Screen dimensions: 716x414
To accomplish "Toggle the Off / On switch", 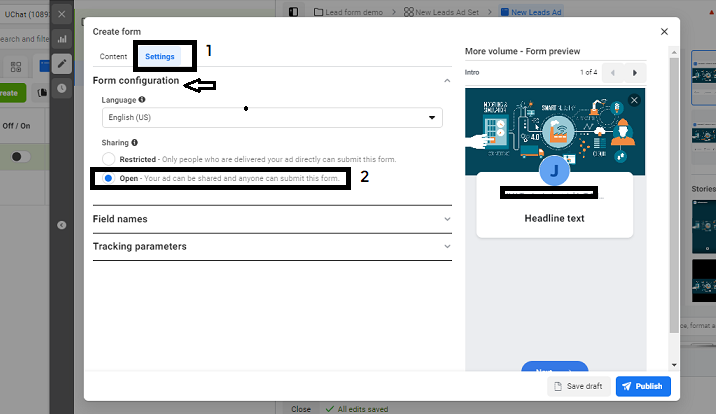I will click(x=20, y=157).
